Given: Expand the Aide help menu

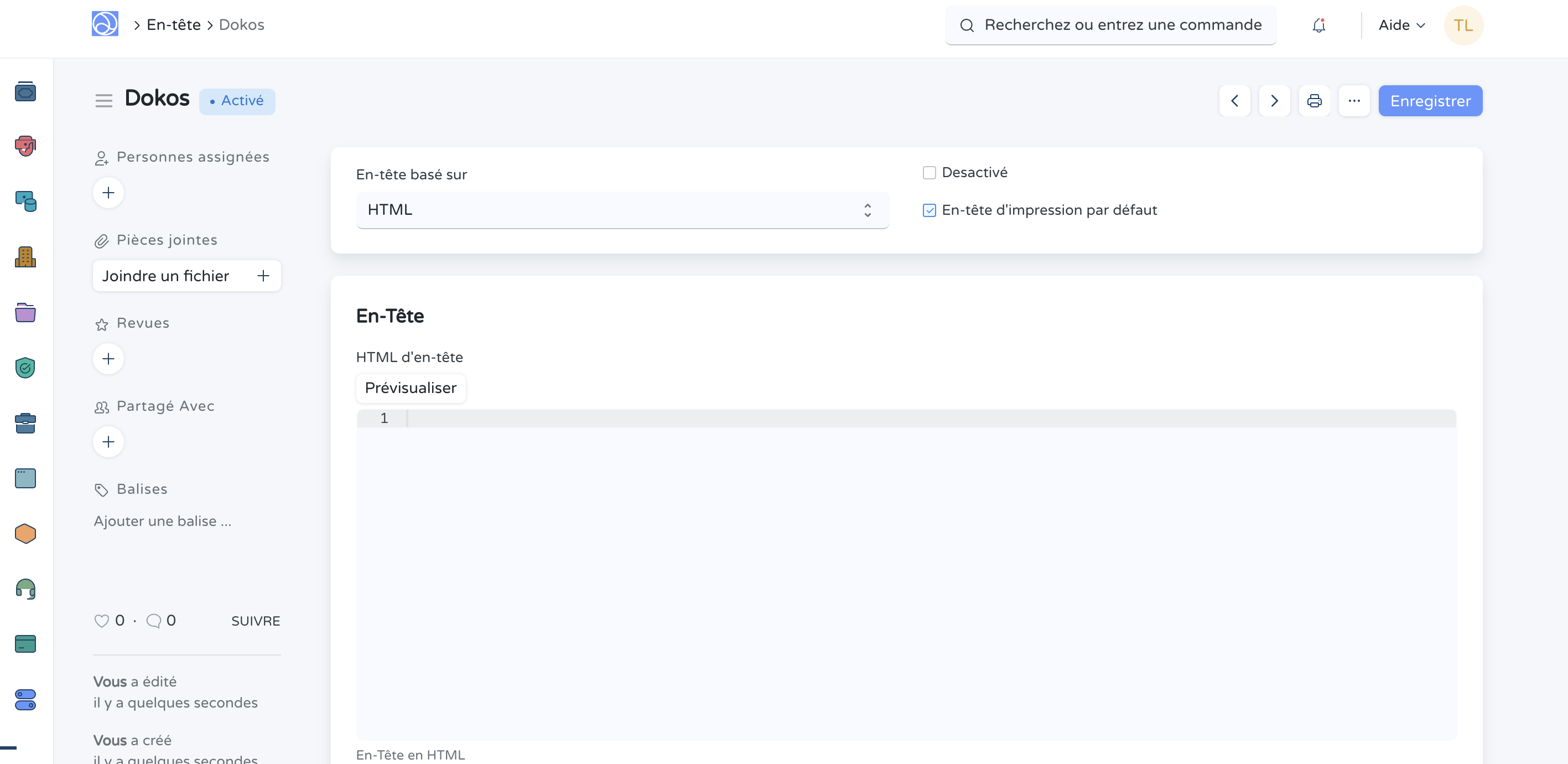Looking at the screenshot, I should (x=1401, y=25).
